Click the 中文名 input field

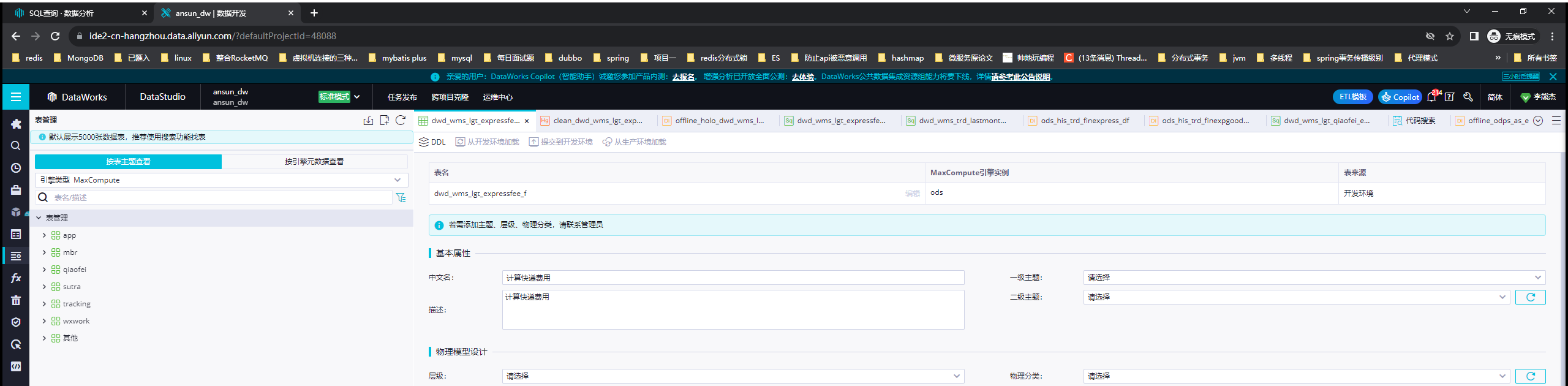point(733,278)
